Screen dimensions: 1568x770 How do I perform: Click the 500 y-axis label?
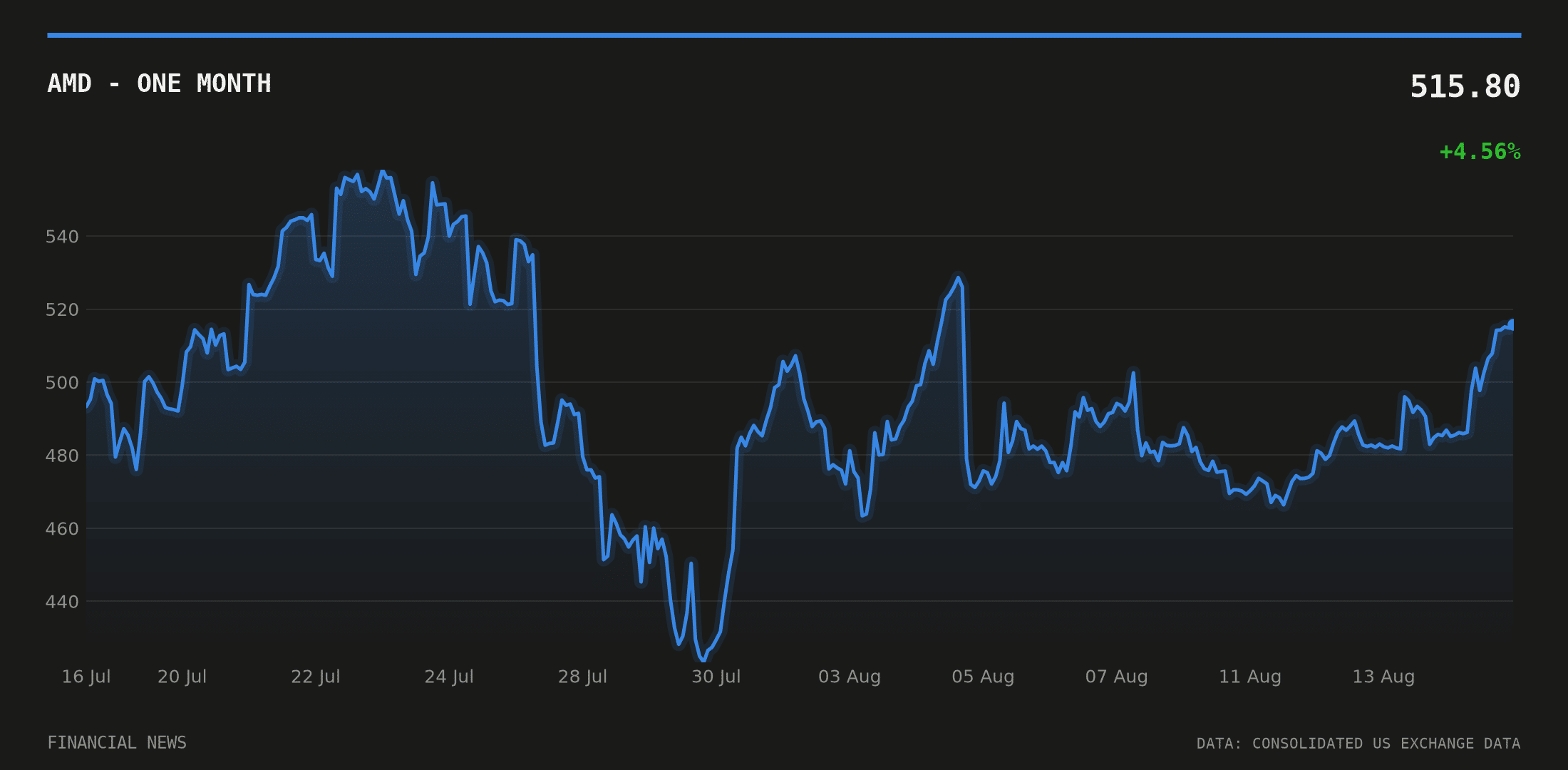tap(62, 383)
